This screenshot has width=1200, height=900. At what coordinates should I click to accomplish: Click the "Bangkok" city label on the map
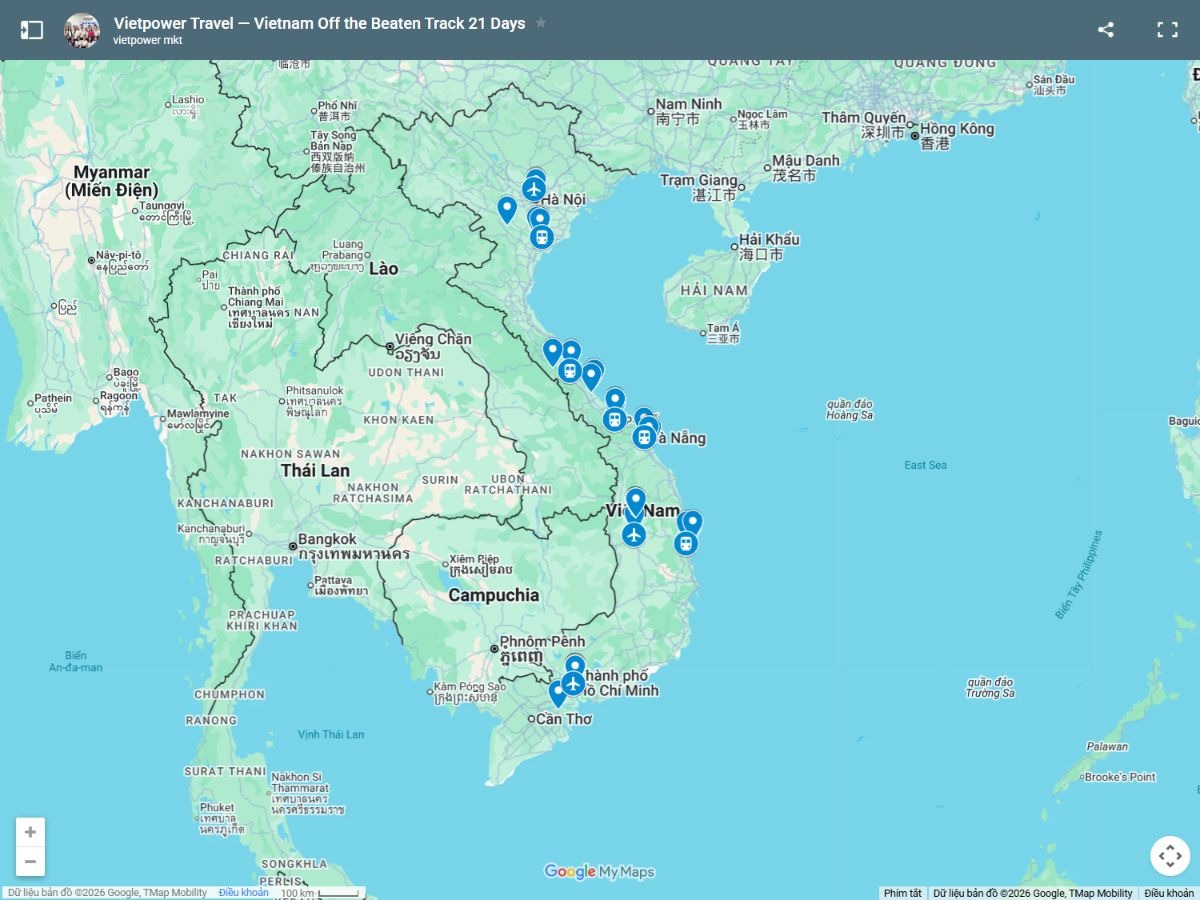pos(327,539)
